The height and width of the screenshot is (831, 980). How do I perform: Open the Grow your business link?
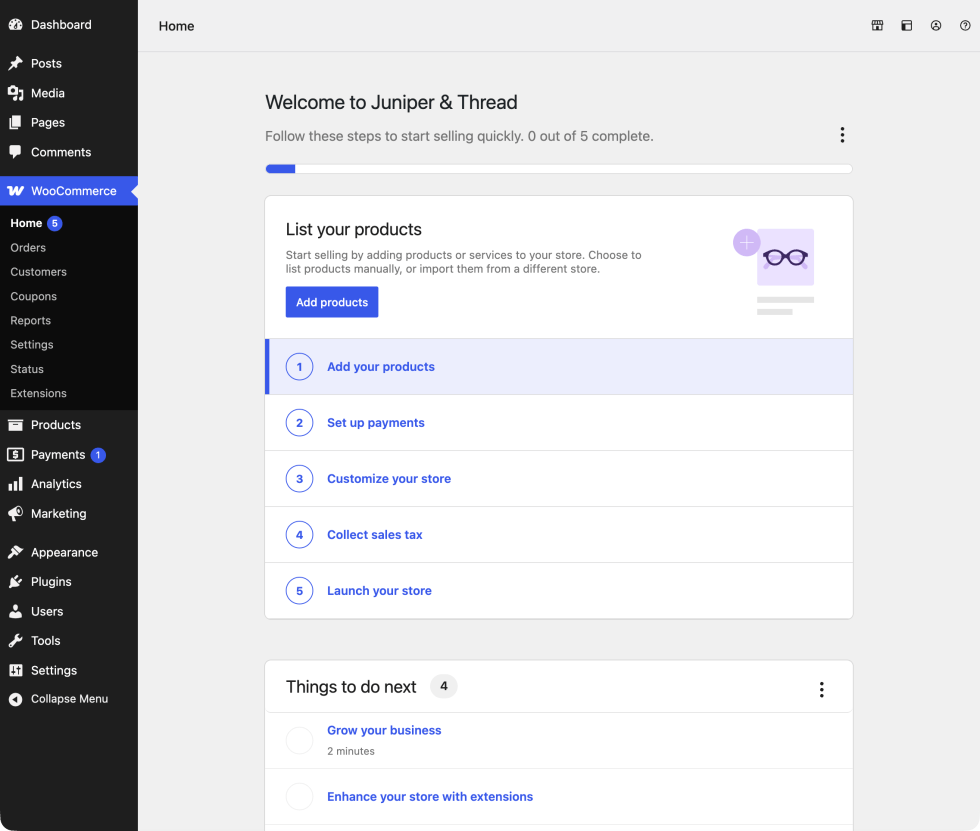pyautogui.click(x=384, y=730)
